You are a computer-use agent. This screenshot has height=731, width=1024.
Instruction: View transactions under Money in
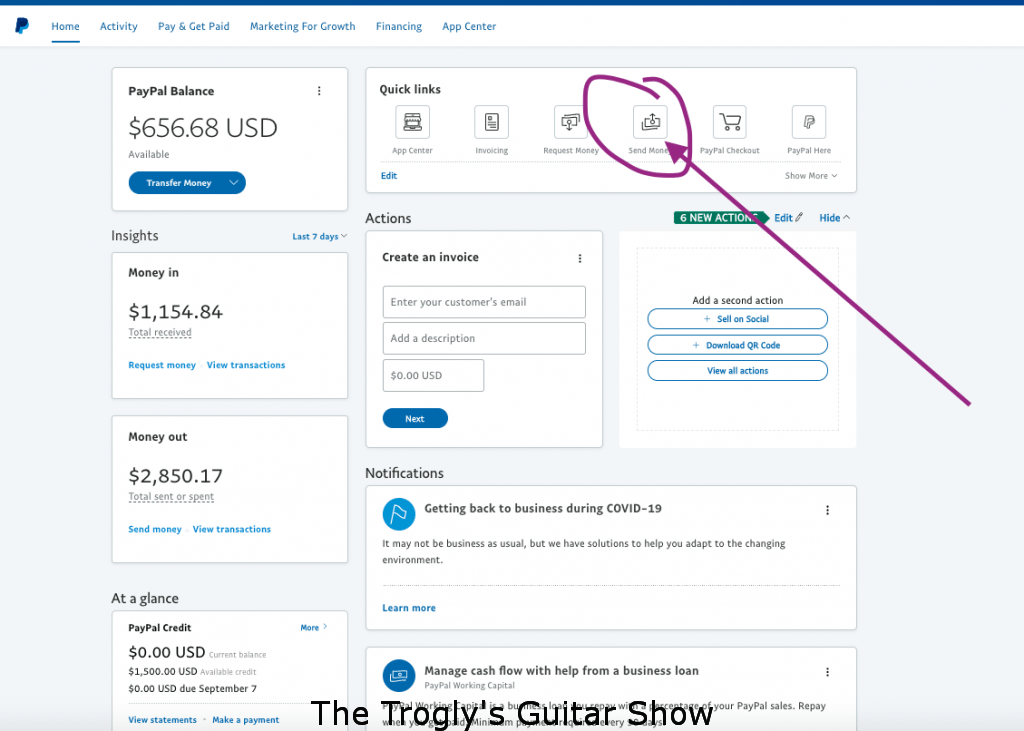point(246,365)
